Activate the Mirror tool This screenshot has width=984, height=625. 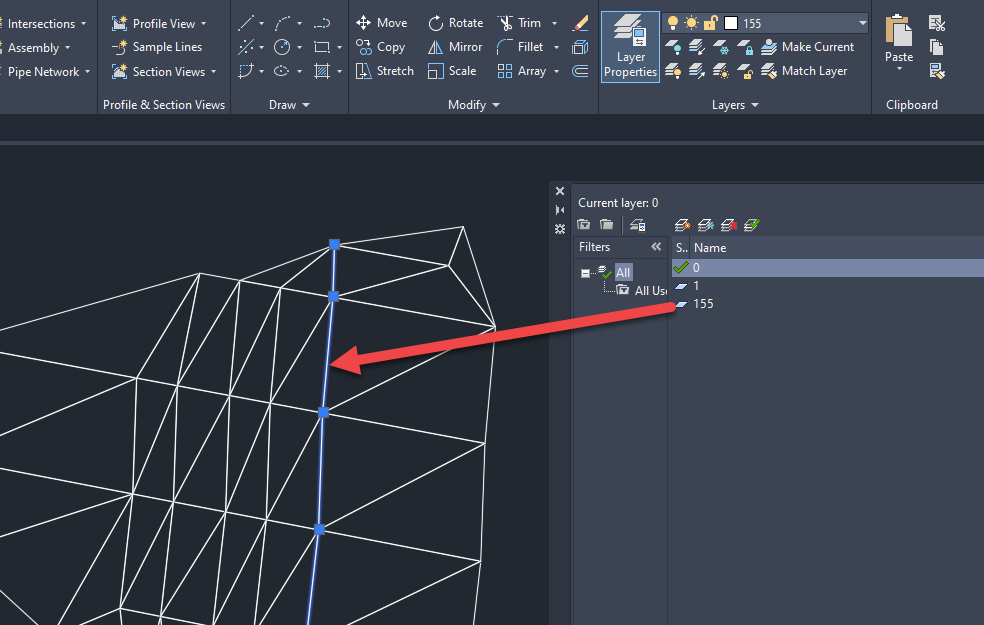(x=455, y=47)
